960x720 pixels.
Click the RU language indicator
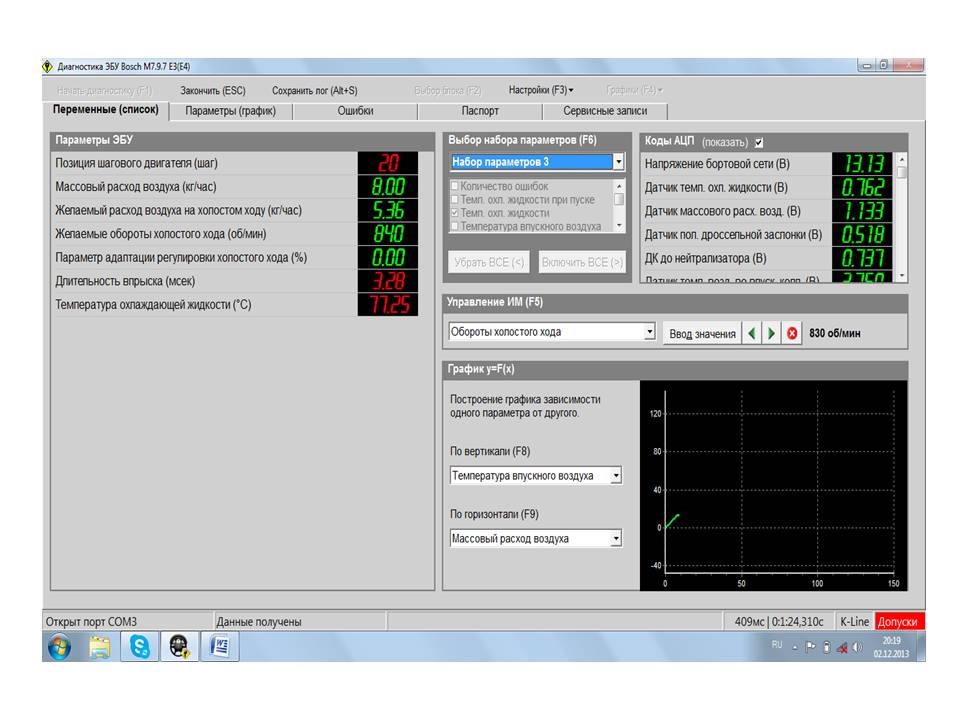[x=777, y=645]
